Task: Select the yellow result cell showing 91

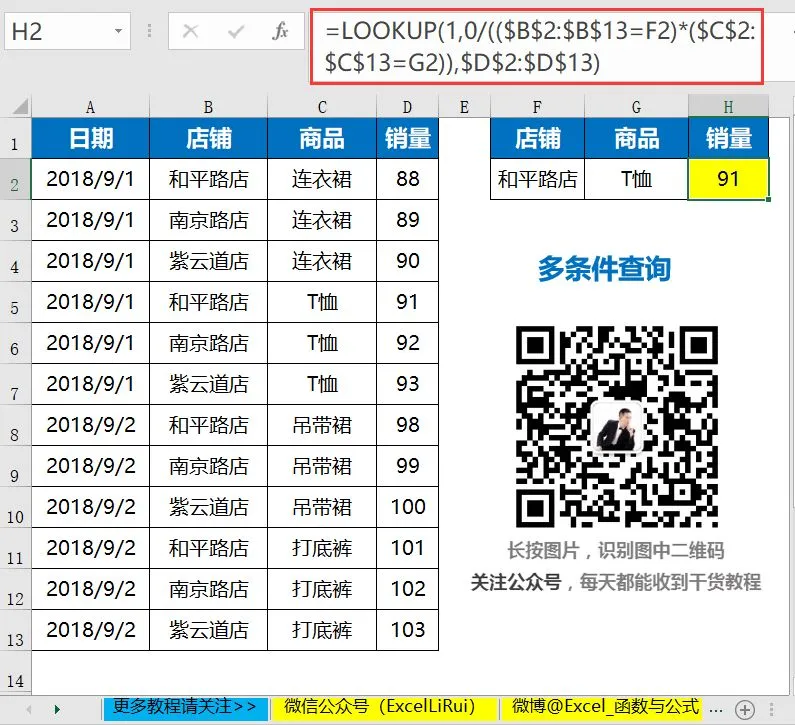Action: click(x=729, y=179)
